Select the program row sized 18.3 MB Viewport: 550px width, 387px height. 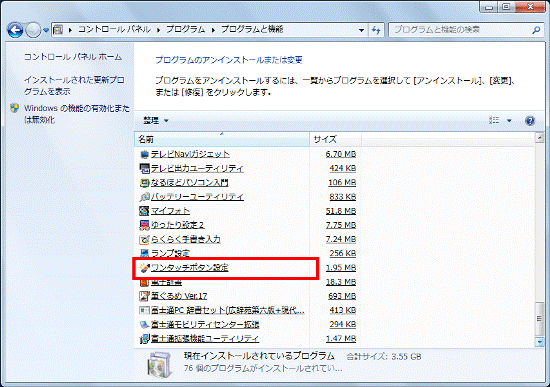point(248,282)
